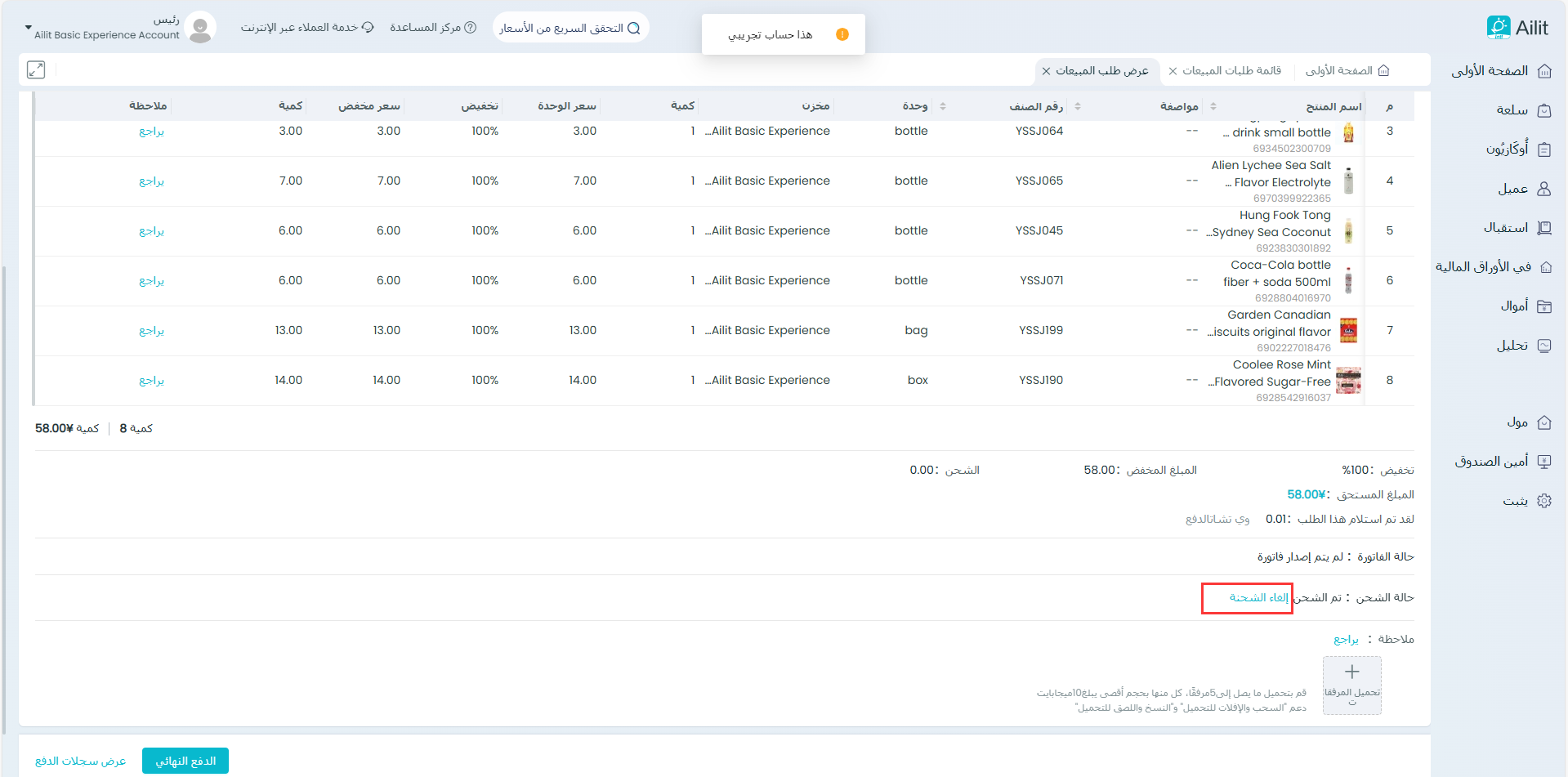Open the الصفحة الأولى sidebar home icon
1568x777 pixels.
pyautogui.click(x=1543, y=71)
